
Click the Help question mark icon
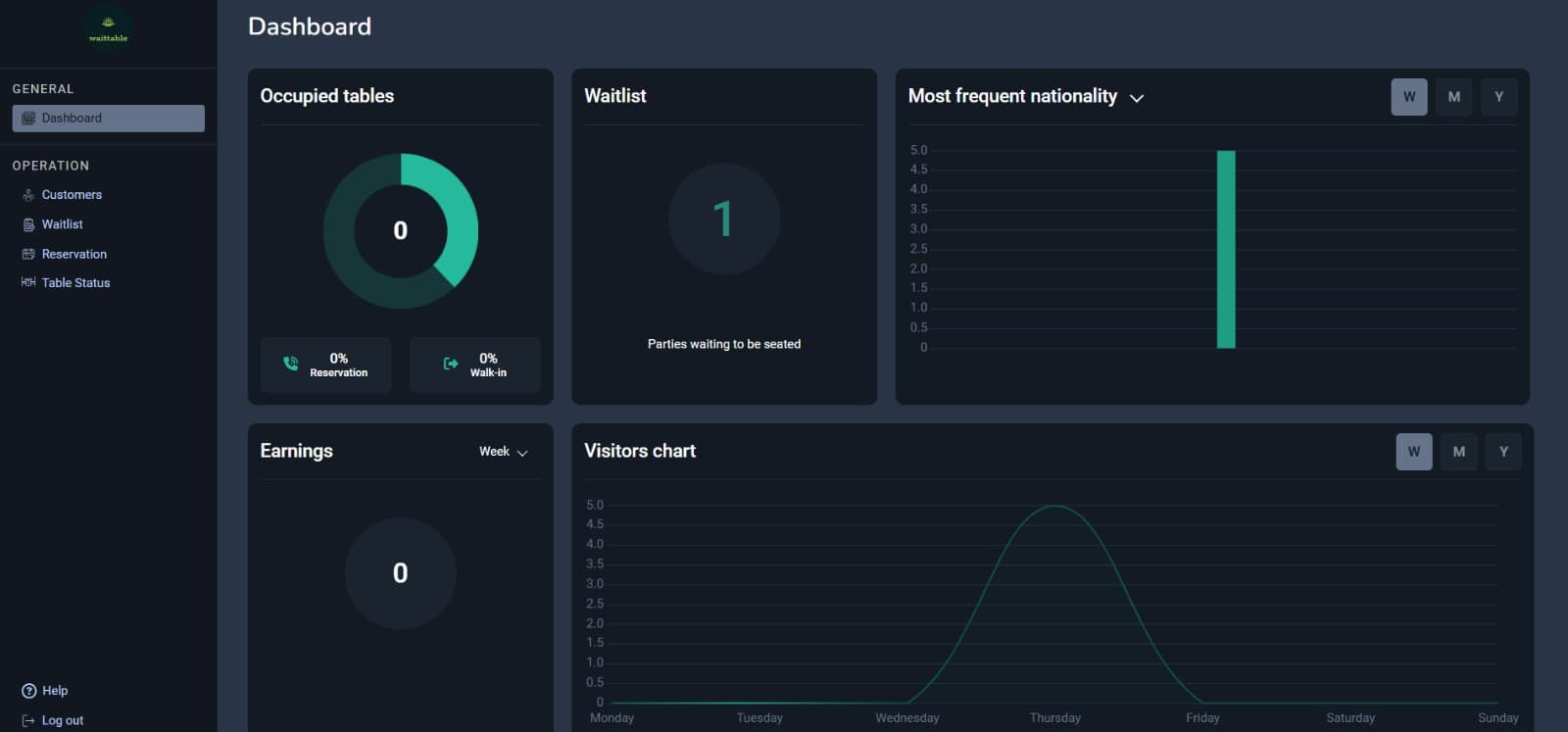tap(28, 691)
